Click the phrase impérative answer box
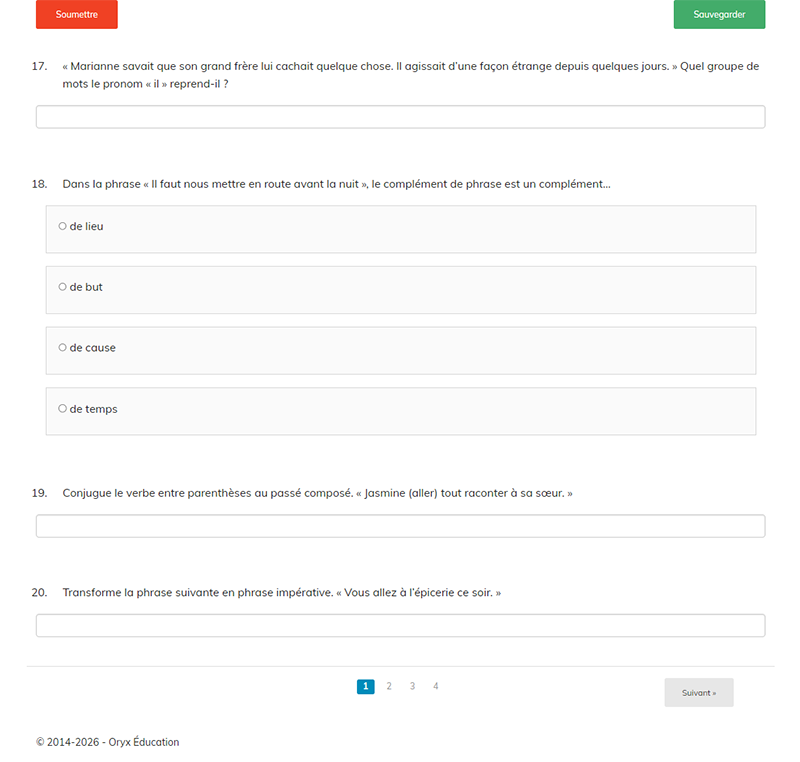The height and width of the screenshot is (762, 800). (400, 626)
